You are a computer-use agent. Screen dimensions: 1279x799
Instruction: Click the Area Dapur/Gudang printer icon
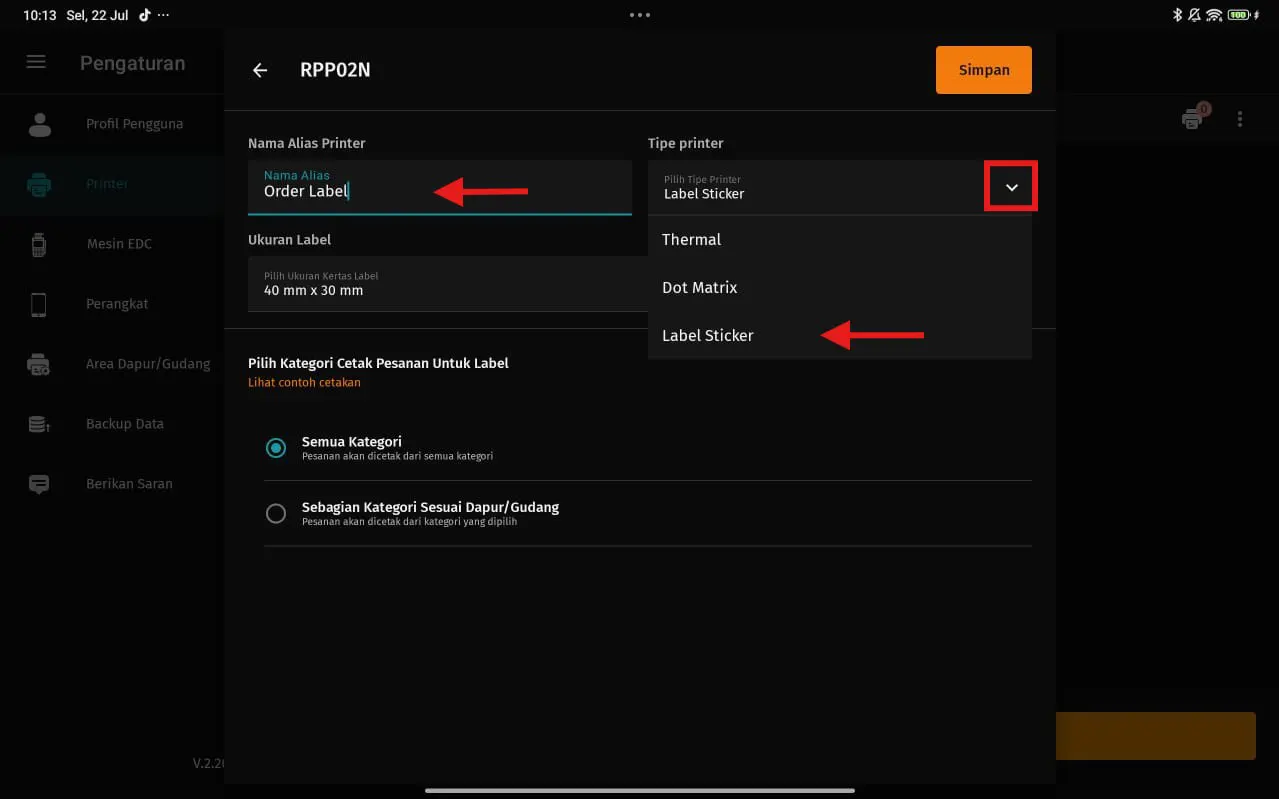click(39, 364)
